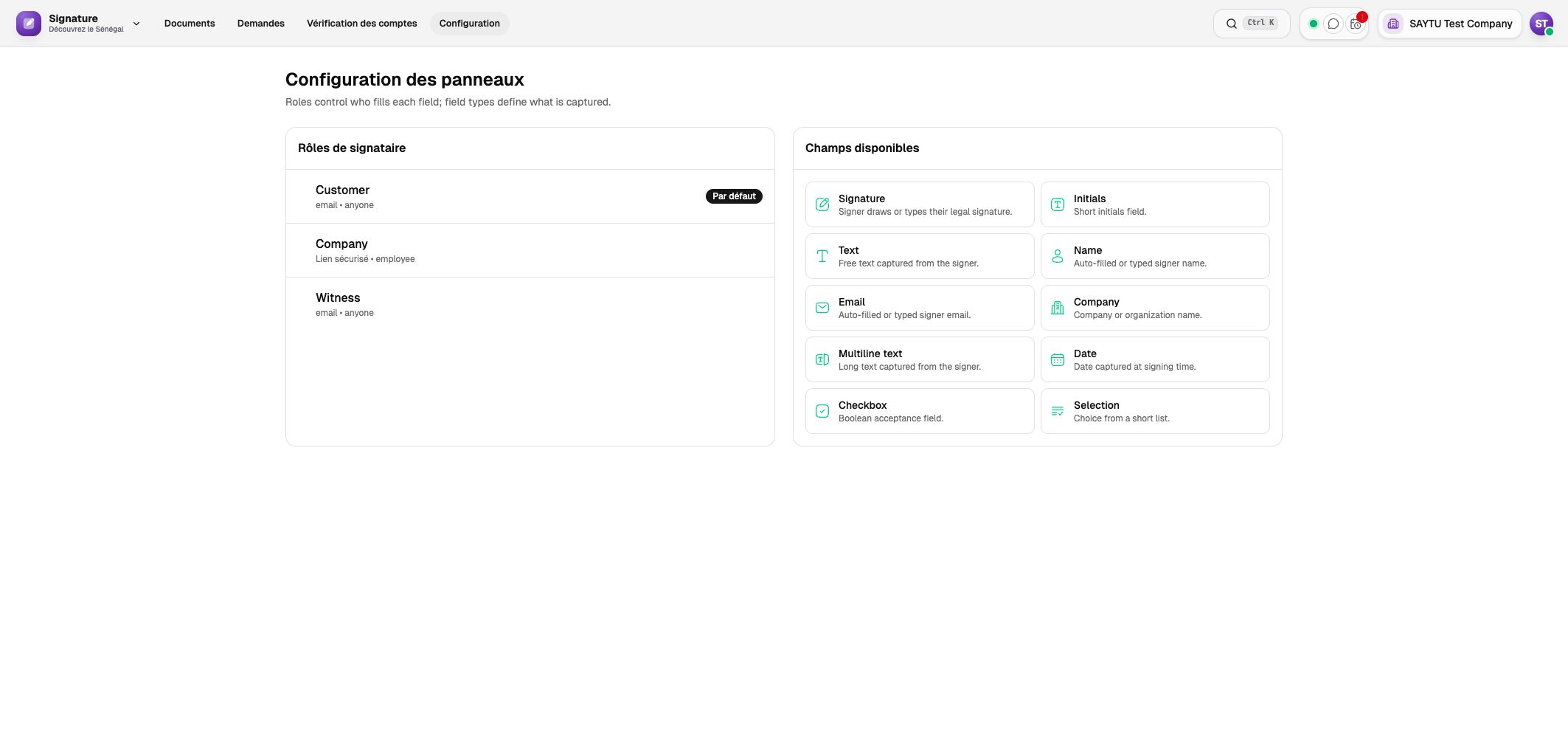Open the Demandes menu
The image size is (1568, 738).
tap(261, 24)
